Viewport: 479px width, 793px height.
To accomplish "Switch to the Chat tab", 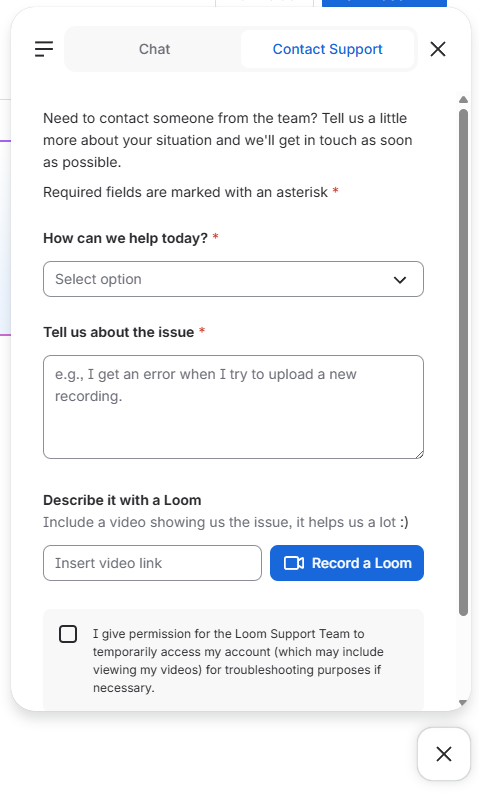I will (154, 49).
